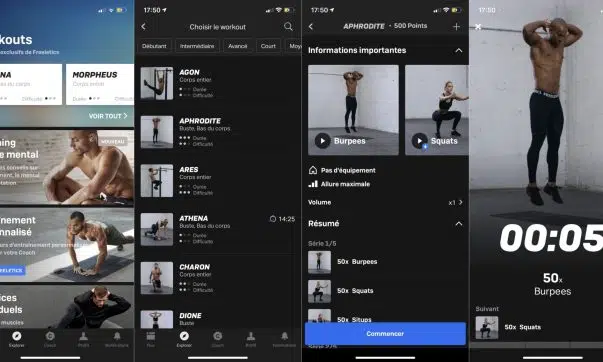Image resolution: width=603 pixels, height=362 pixels.
Task: Open the ATHENA workout
Action: tap(218, 229)
